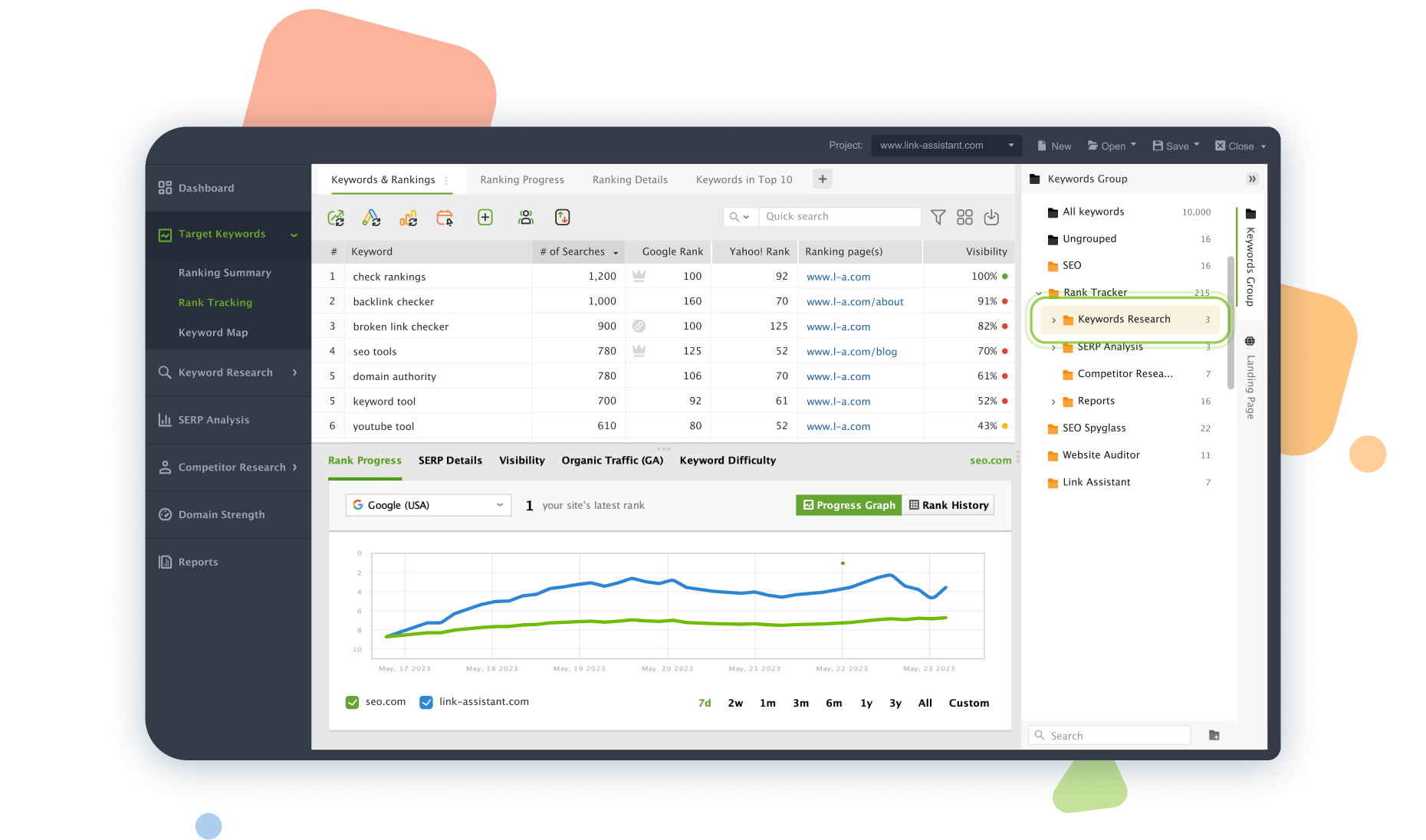Open the Project selector dropdown
Screen dimensions: 1426x840
(x=947, y=146)
